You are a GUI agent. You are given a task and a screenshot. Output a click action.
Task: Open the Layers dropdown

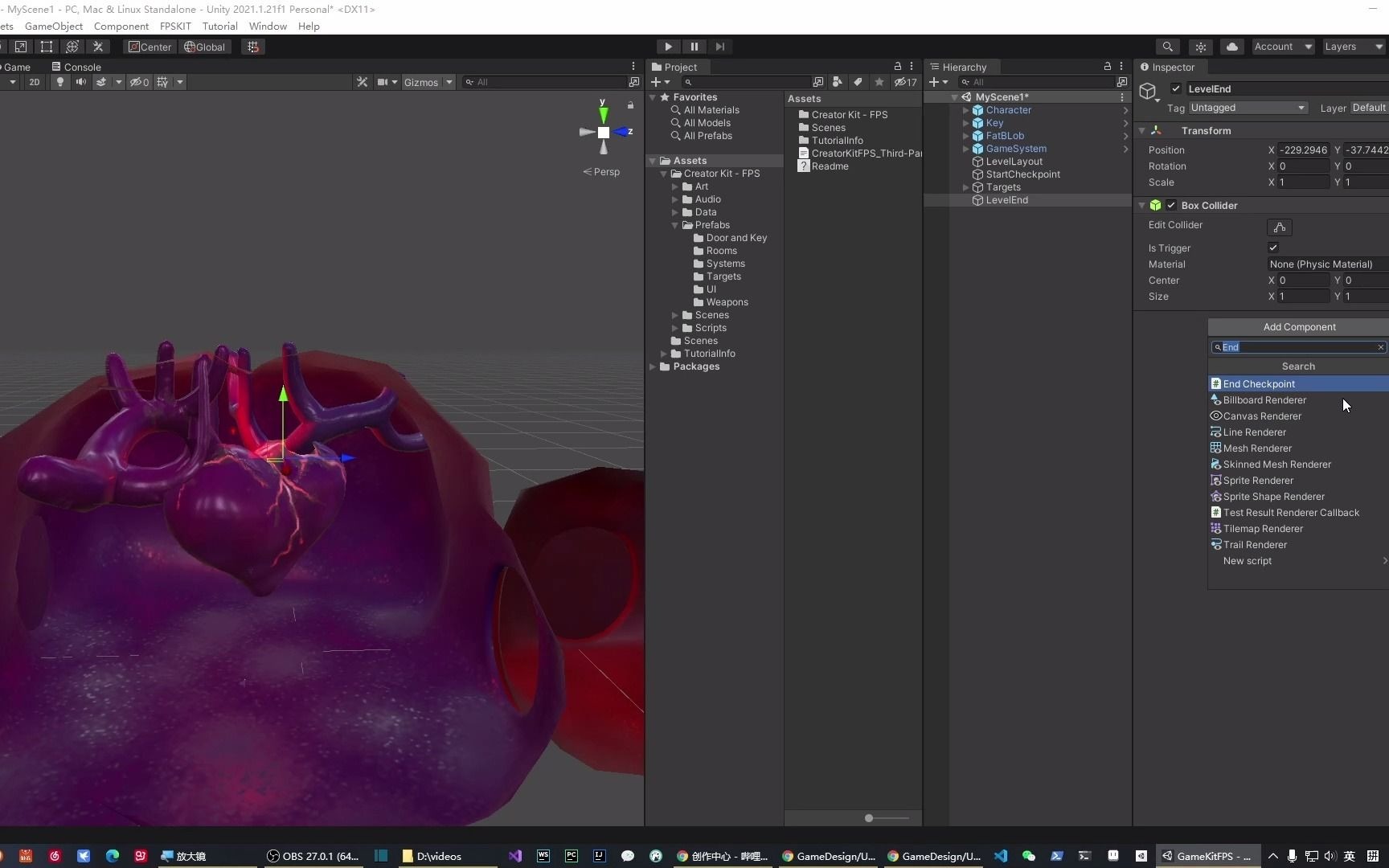coord(1352,47)
